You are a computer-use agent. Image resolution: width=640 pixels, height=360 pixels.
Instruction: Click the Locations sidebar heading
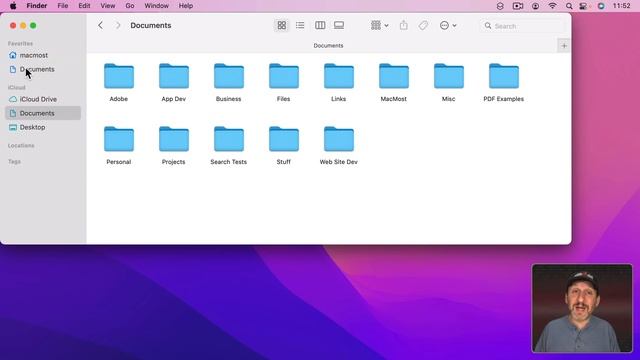[x=21, y=146]
